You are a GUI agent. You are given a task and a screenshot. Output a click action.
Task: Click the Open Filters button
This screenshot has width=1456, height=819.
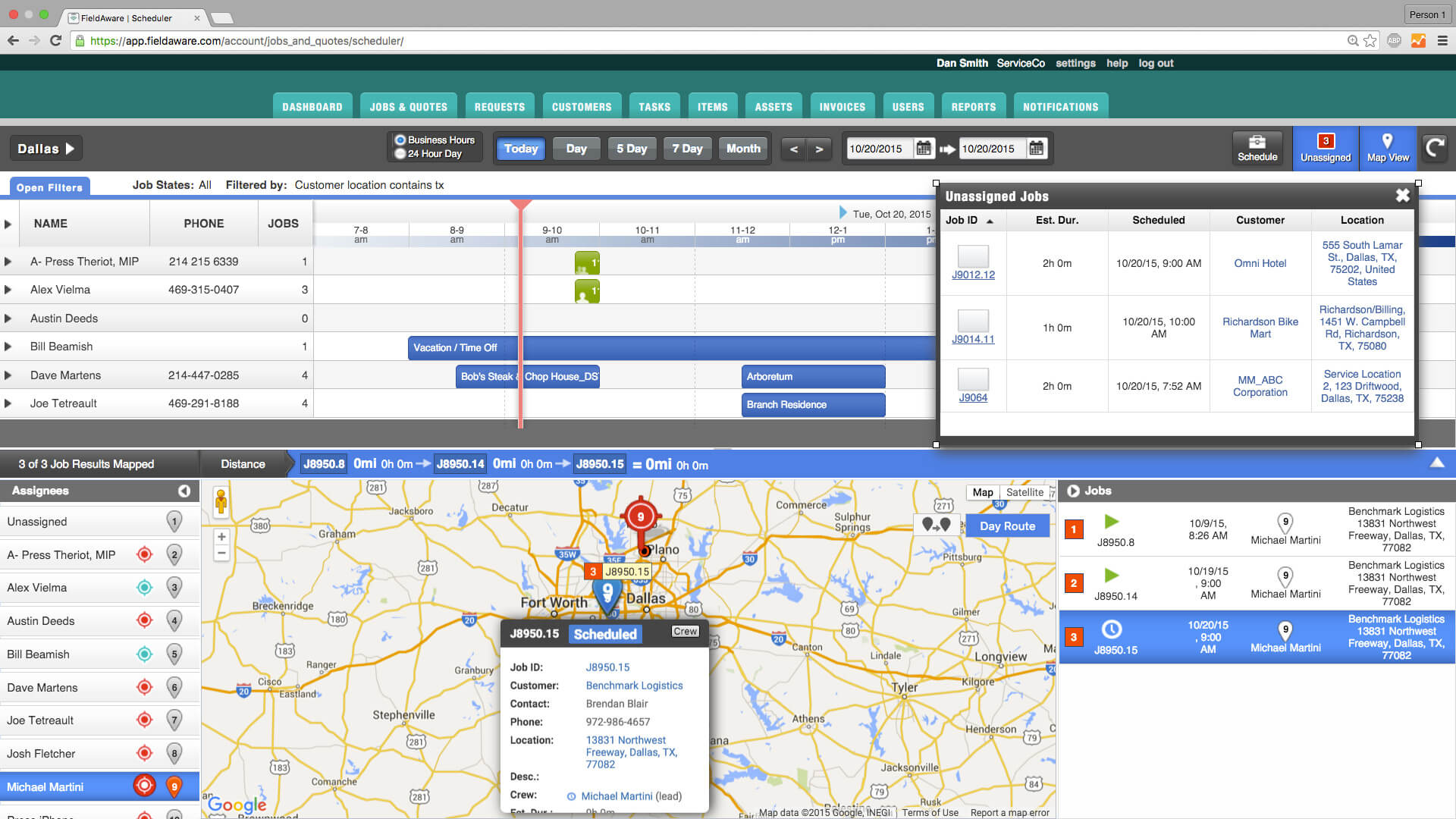49,187
